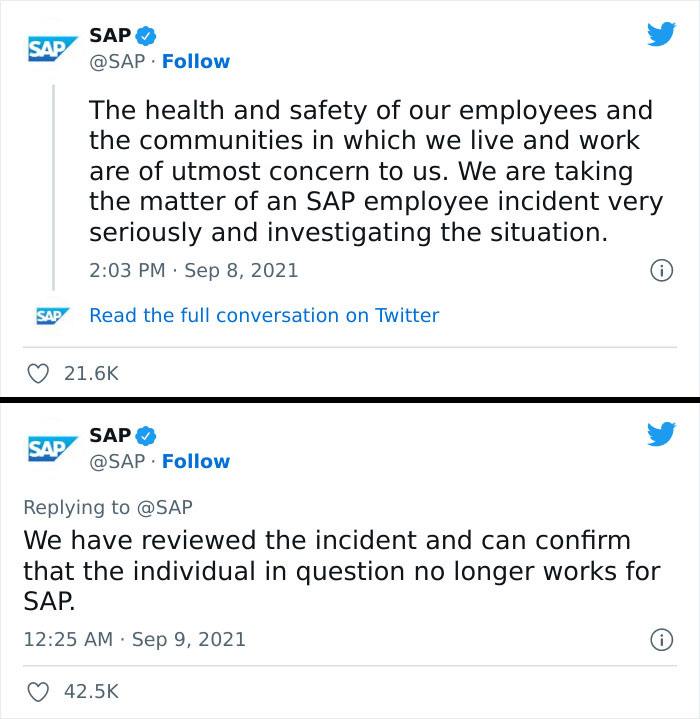Click verified badge beside first SAP name

pyautogui.click(x=146, y=35)
